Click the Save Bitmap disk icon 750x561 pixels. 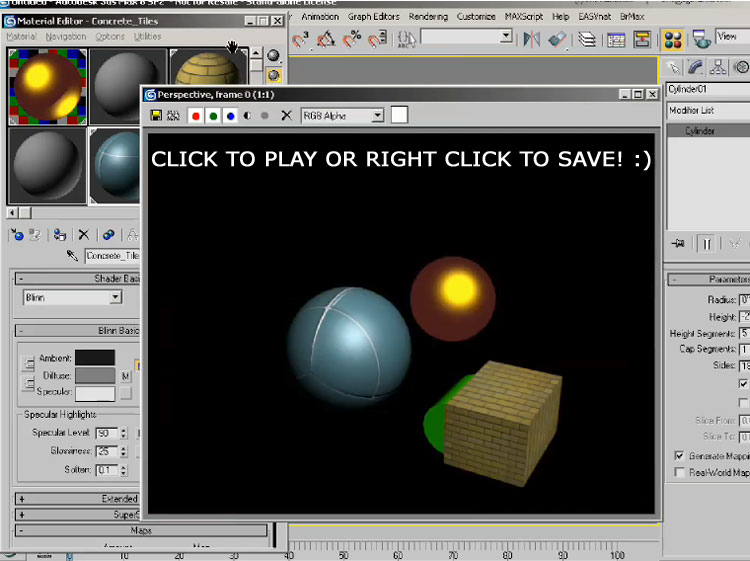click(x=157, y=116)
